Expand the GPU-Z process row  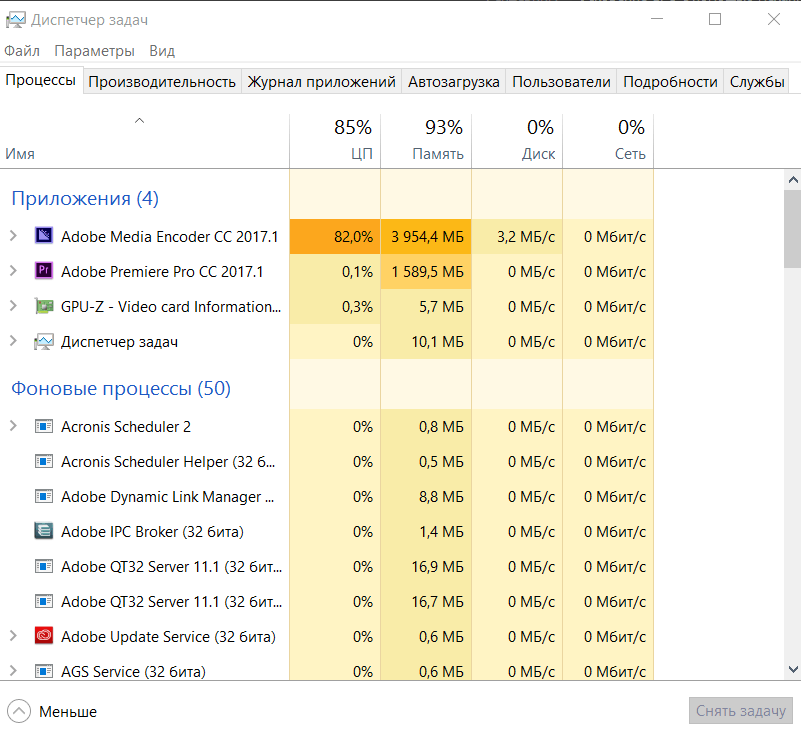pos(14,306)
